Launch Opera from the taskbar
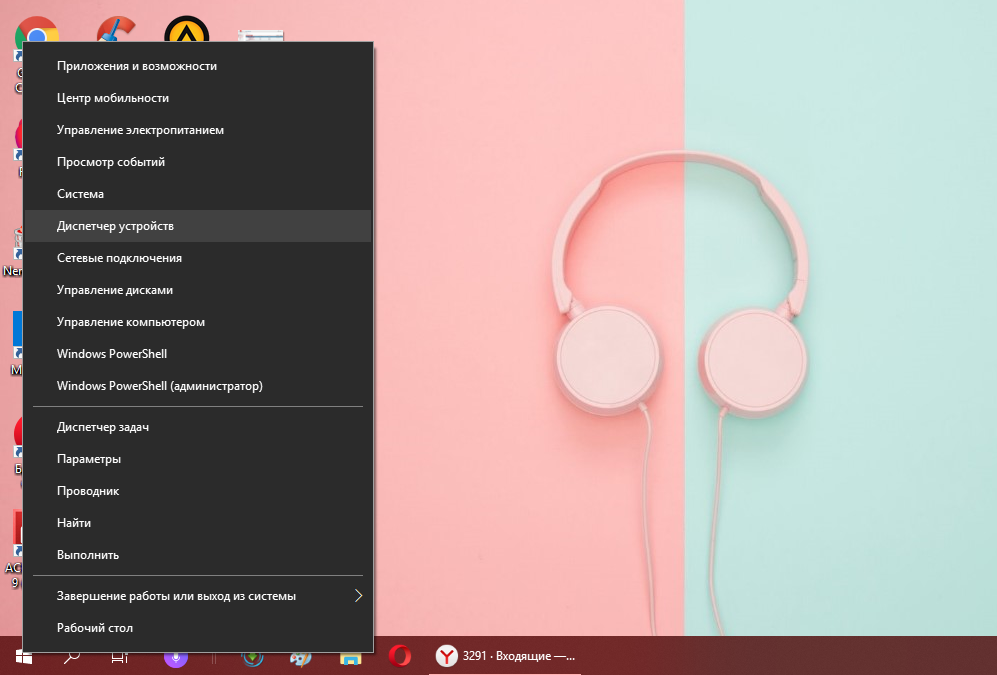The height and width of the screenshot is (675, 997). (400, 656)
